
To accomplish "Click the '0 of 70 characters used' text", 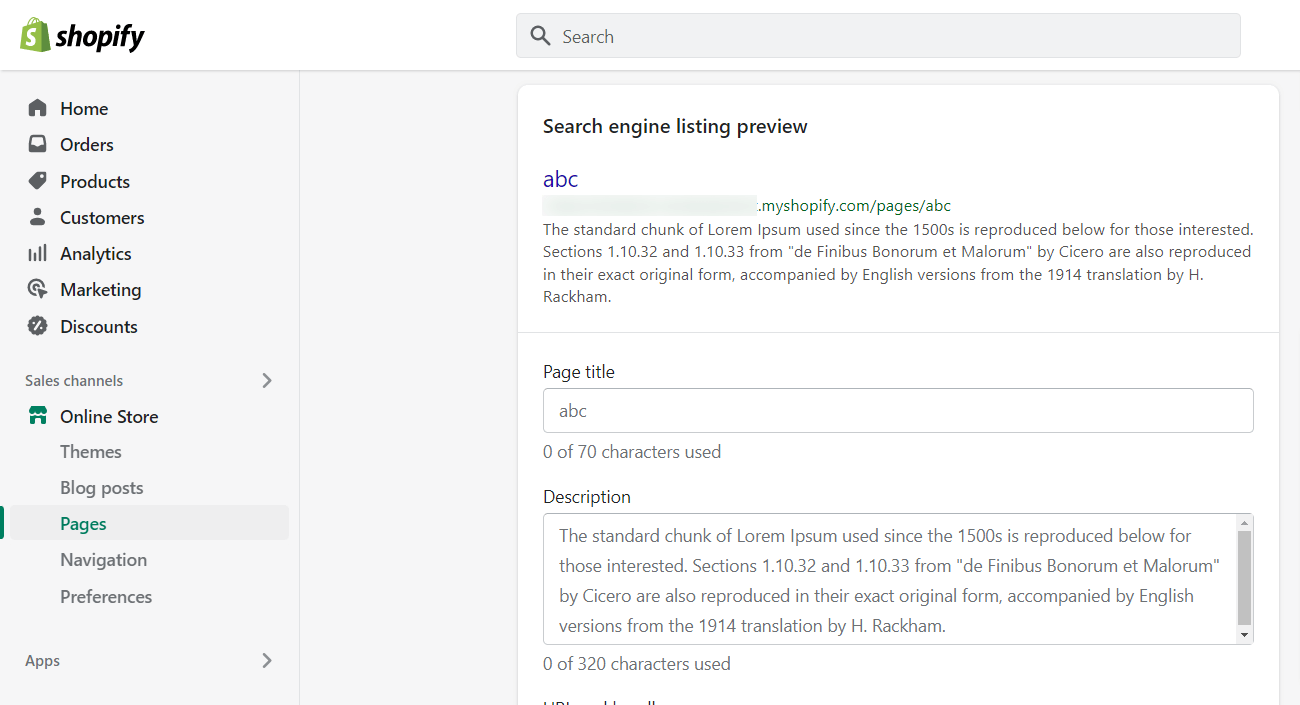I will click(632, 452).
